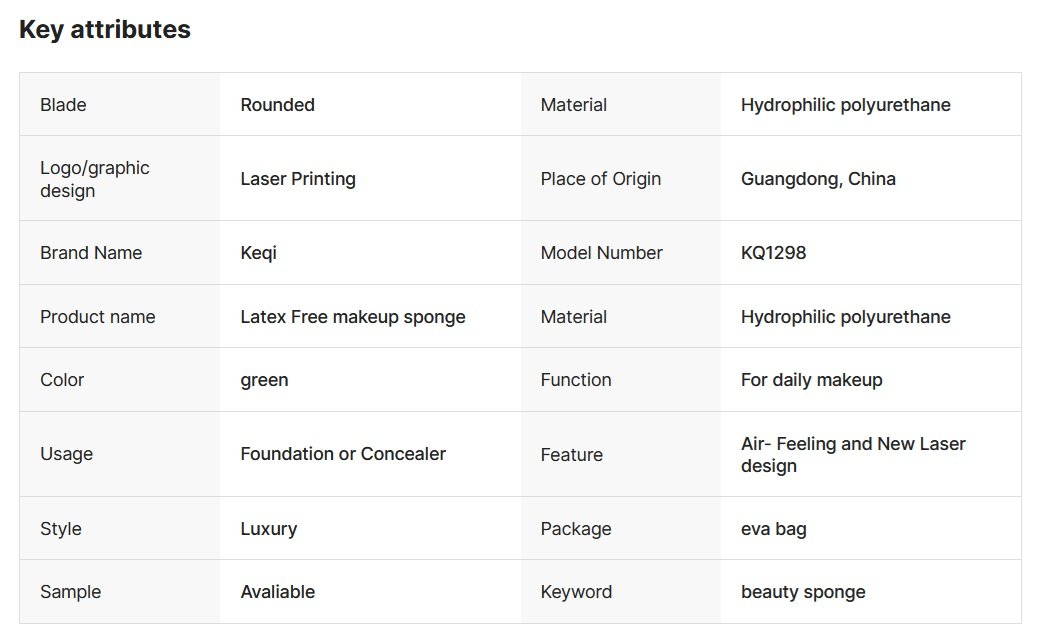Select the KQ1298 model number

pos(773,253)
